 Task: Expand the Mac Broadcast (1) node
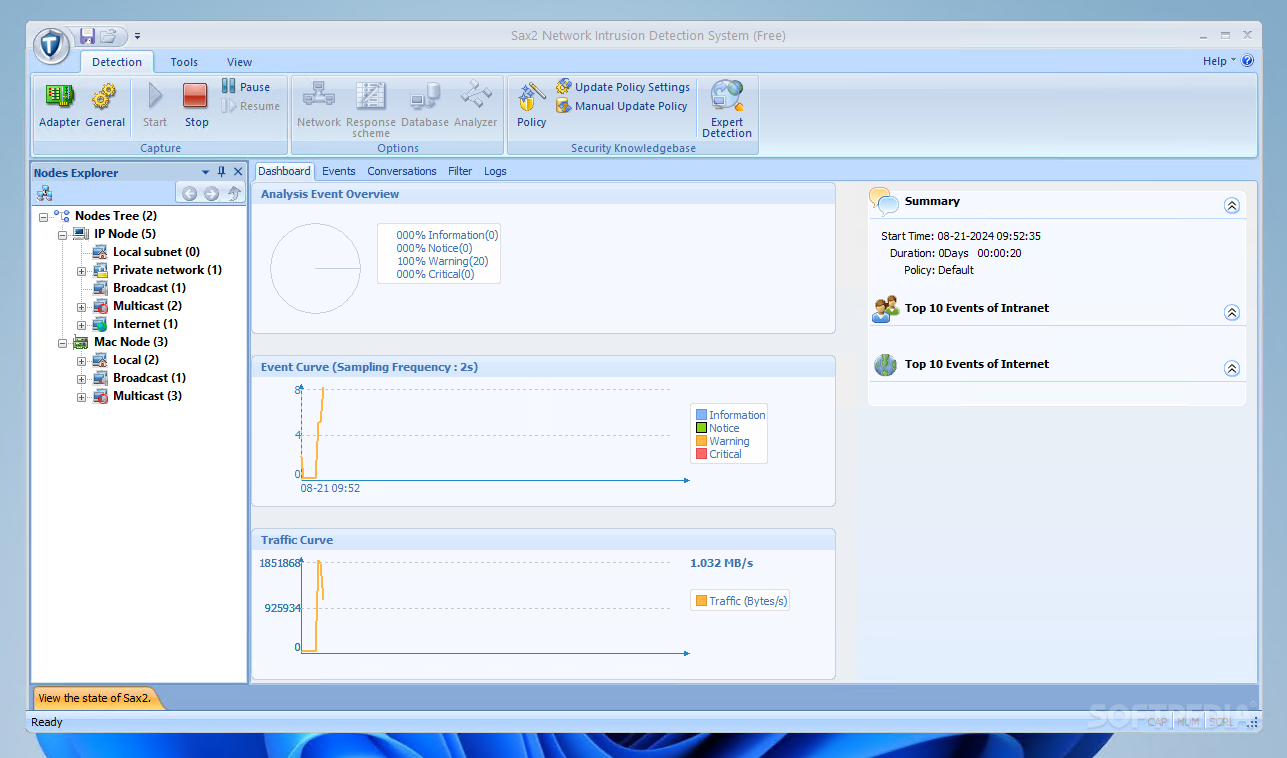[x=81, y=378]
